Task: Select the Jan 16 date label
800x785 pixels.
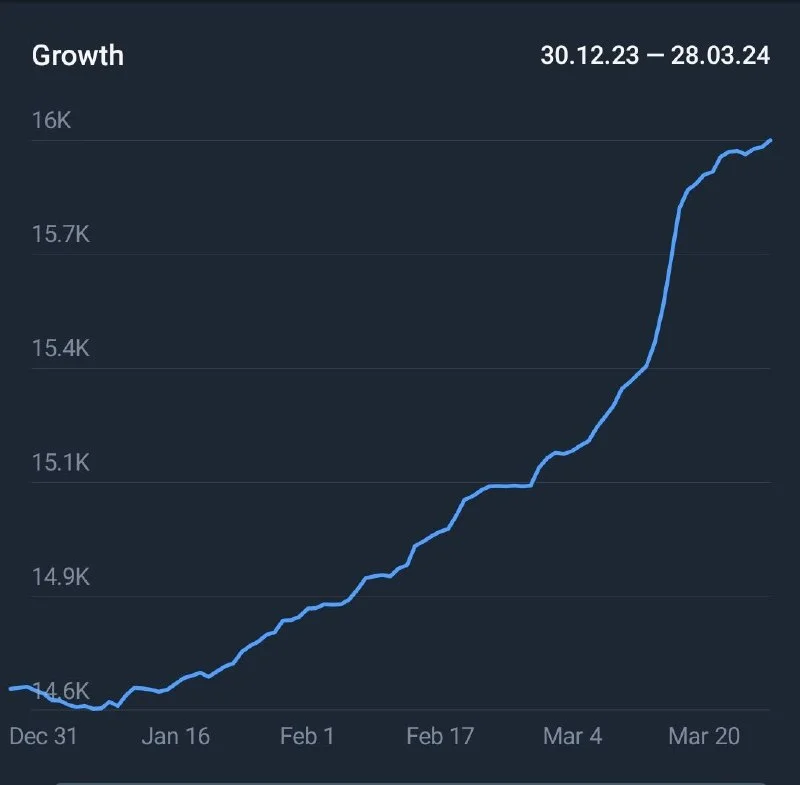Action: pos(176,736)
